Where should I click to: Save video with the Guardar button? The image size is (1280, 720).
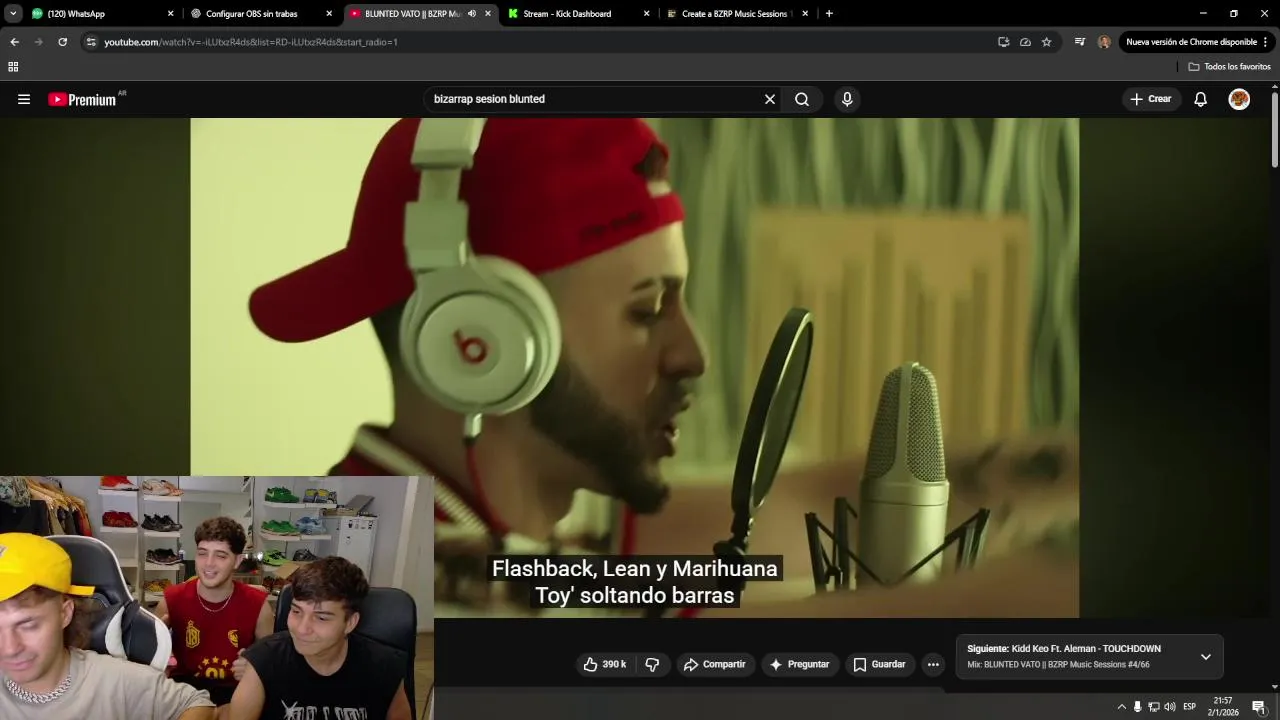880,664
